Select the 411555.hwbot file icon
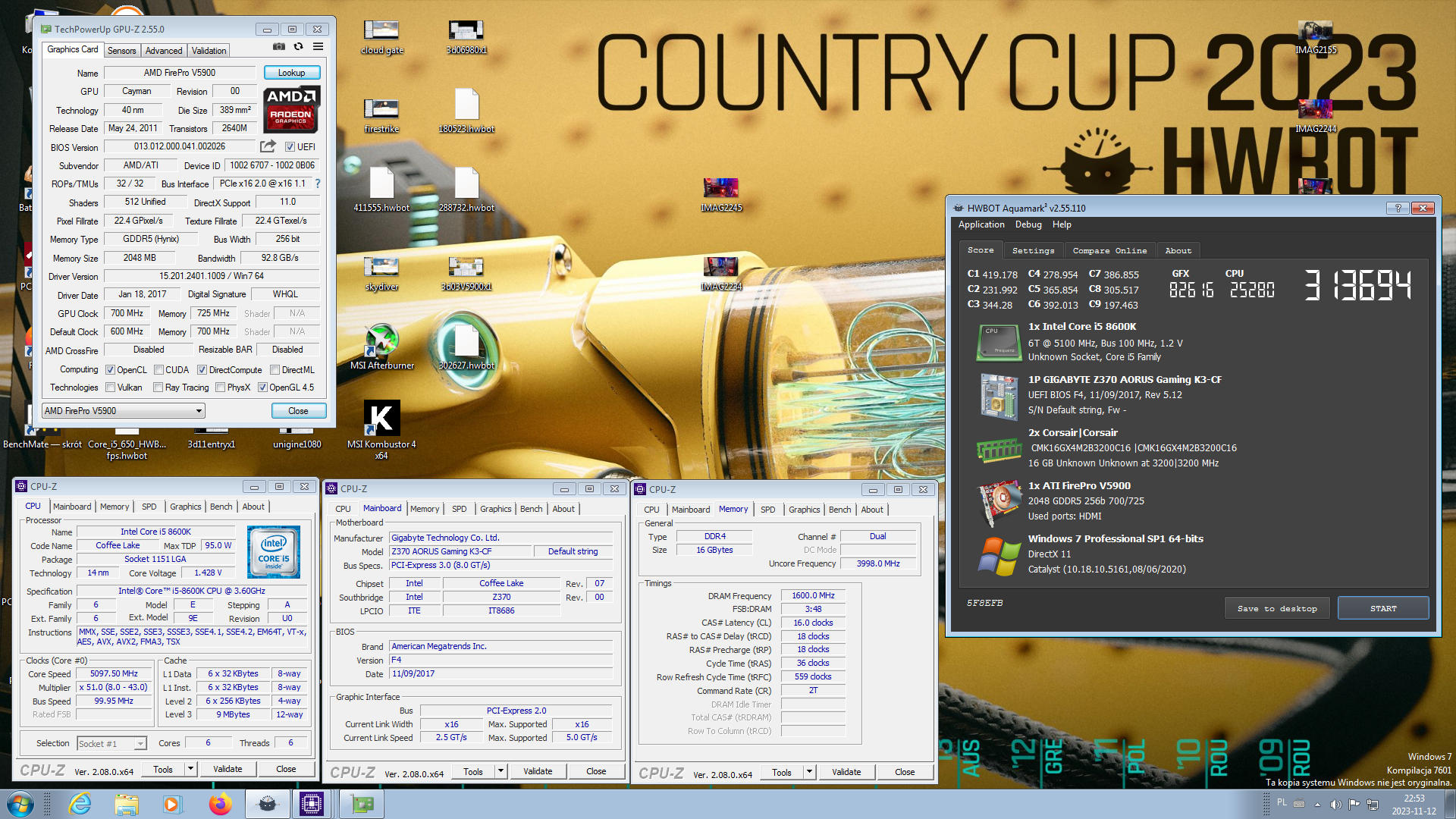1456x819 pixels. point(381,190)
